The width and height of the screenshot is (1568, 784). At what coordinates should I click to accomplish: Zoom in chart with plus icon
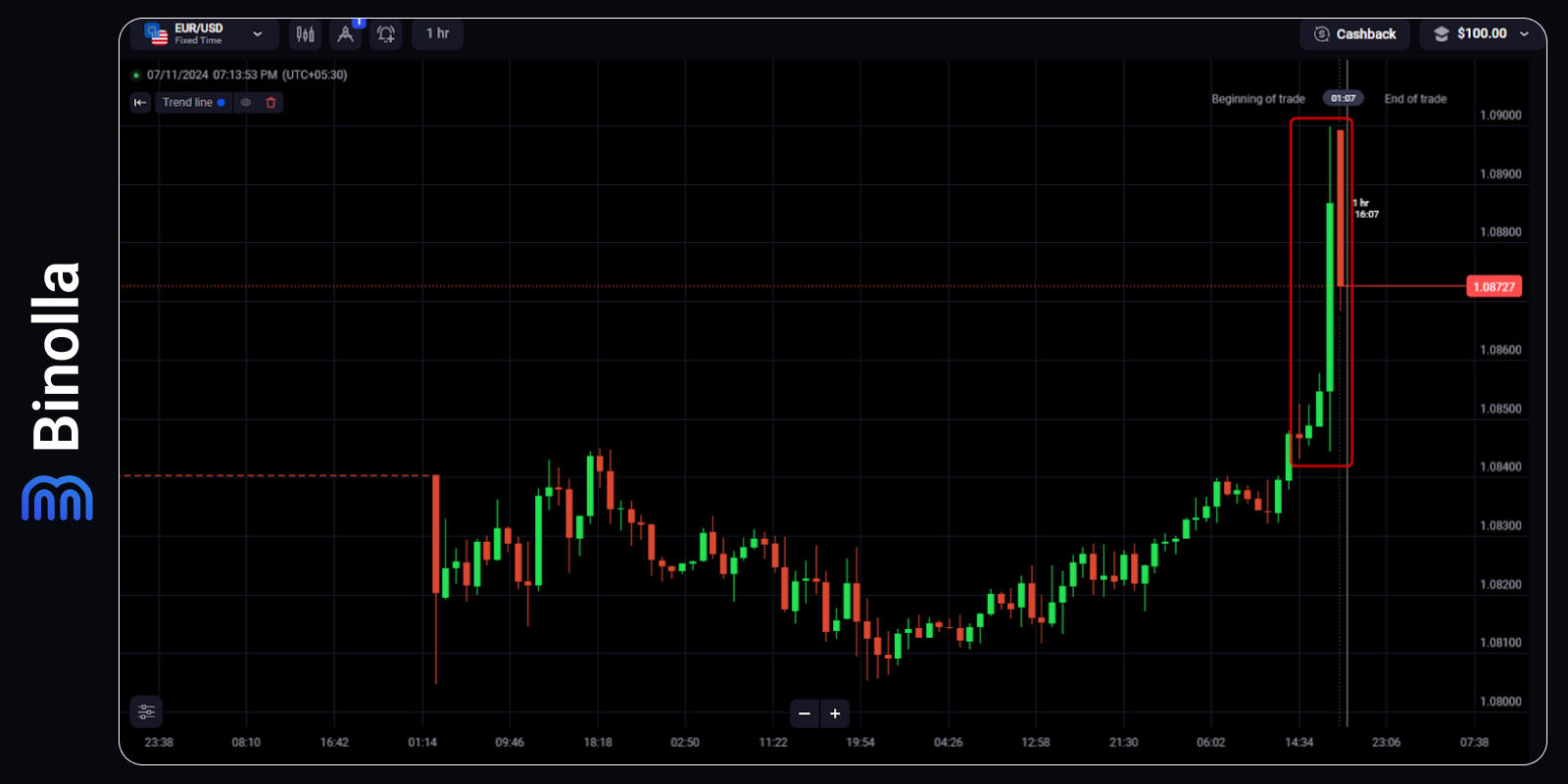(x=835, y=713)
